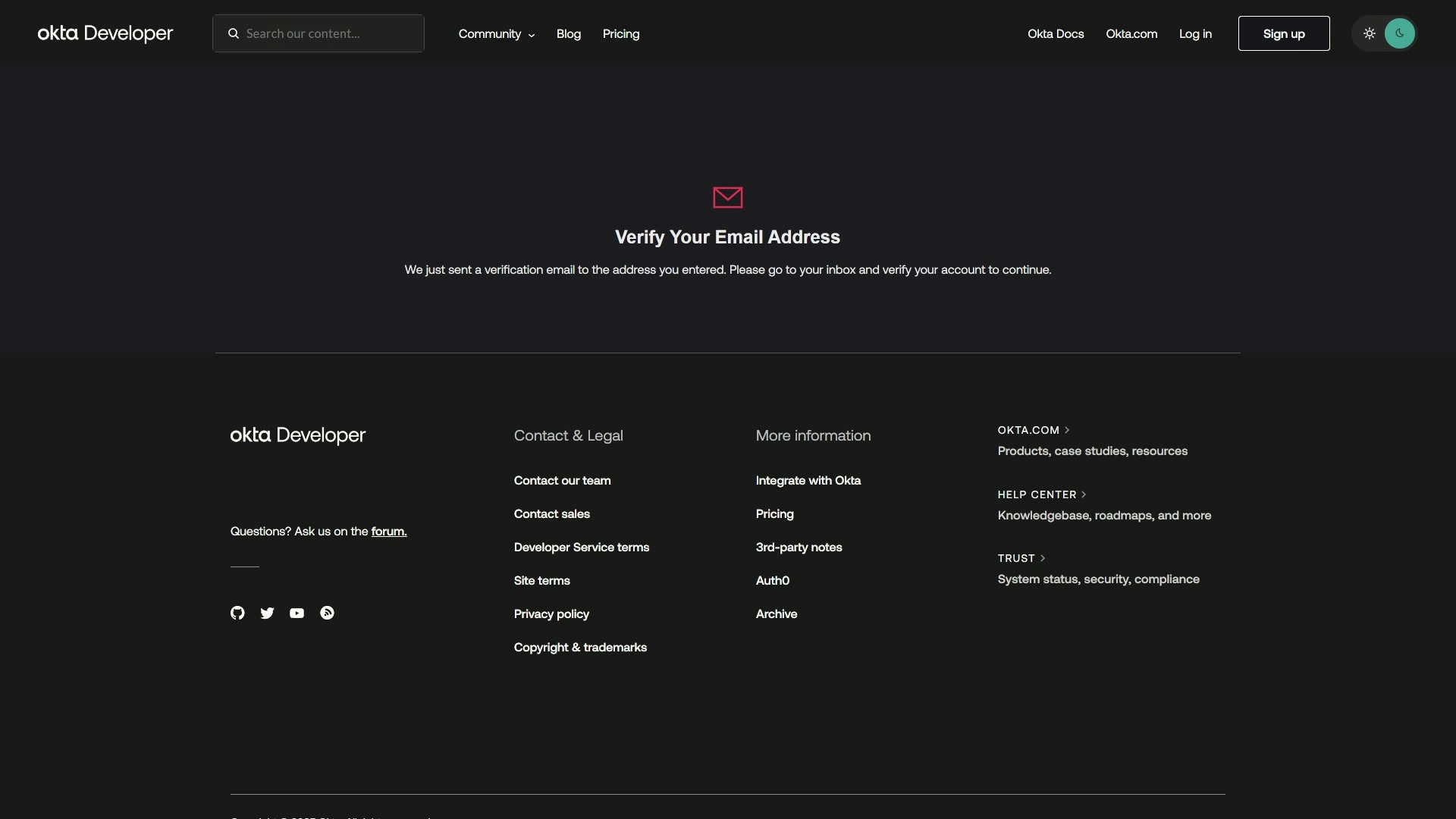The width and height of the screenshot is (1456, 819).
Task: Click the search magnifier icon
Action: coord(234,33)
